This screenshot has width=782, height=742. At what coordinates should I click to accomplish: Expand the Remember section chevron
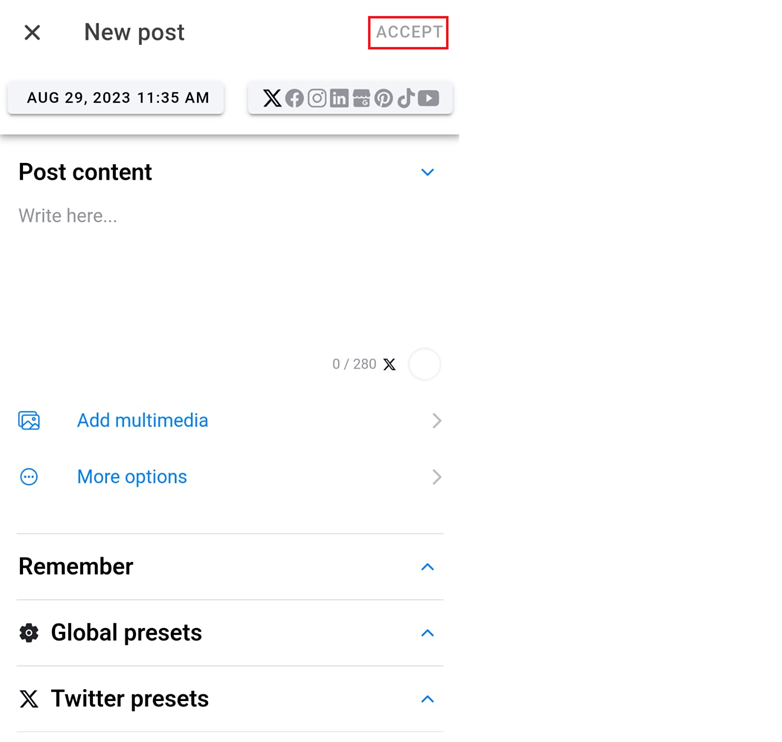427,567
